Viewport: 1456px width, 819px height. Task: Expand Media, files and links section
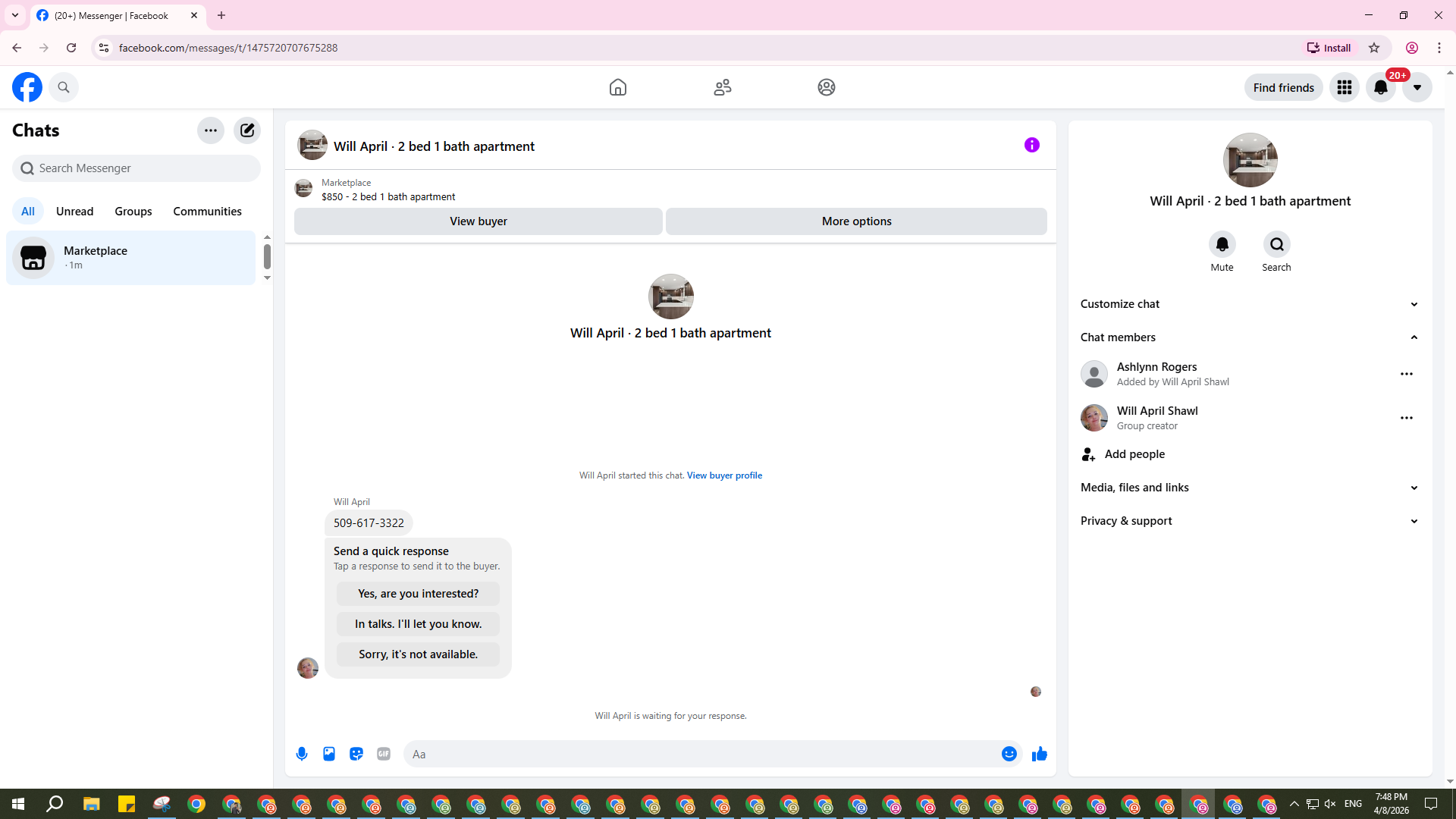[x=1414, y=488]
